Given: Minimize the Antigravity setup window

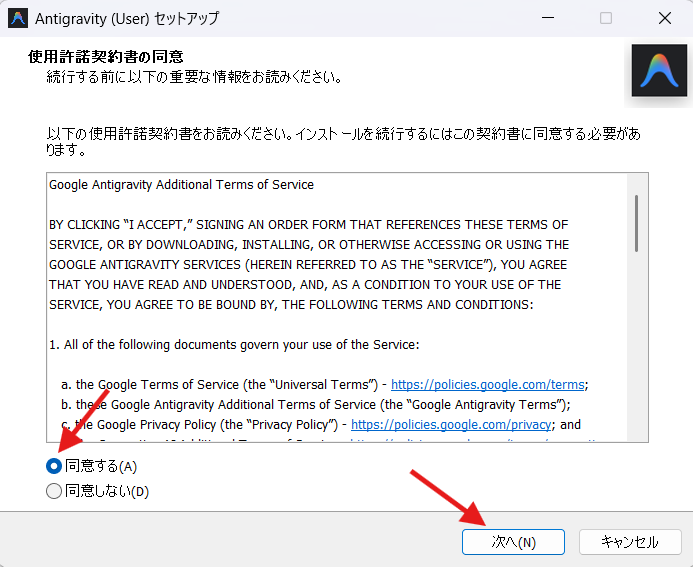Looking at the screenshot, I should coord(548,18).
